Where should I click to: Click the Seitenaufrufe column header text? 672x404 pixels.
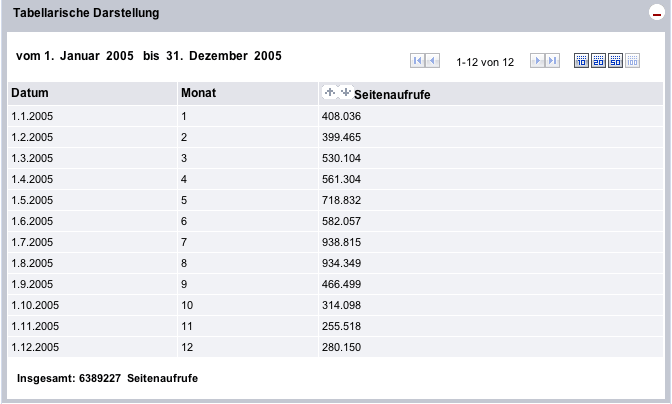pos(399,95)
